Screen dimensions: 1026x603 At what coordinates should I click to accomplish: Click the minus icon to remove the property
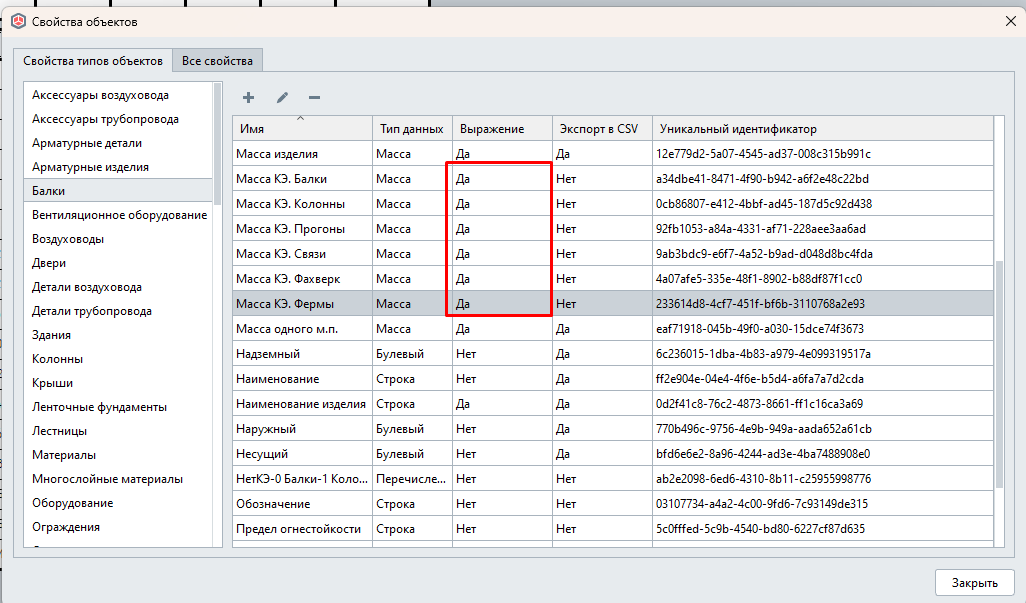(x=314, y=97)
